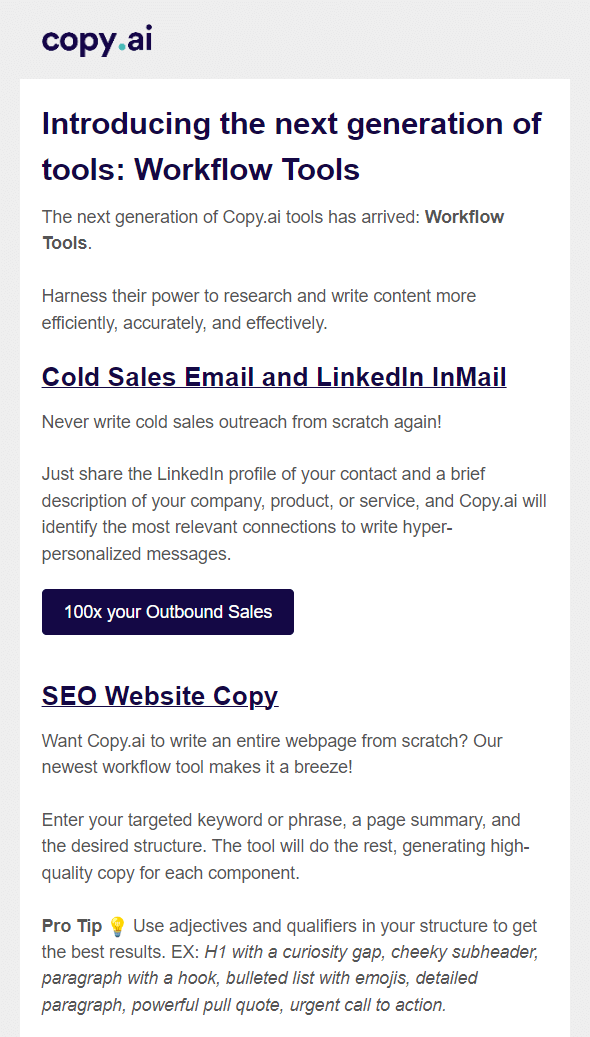Click the underline of the SEO Website Copy heading

tap(160, 710)
